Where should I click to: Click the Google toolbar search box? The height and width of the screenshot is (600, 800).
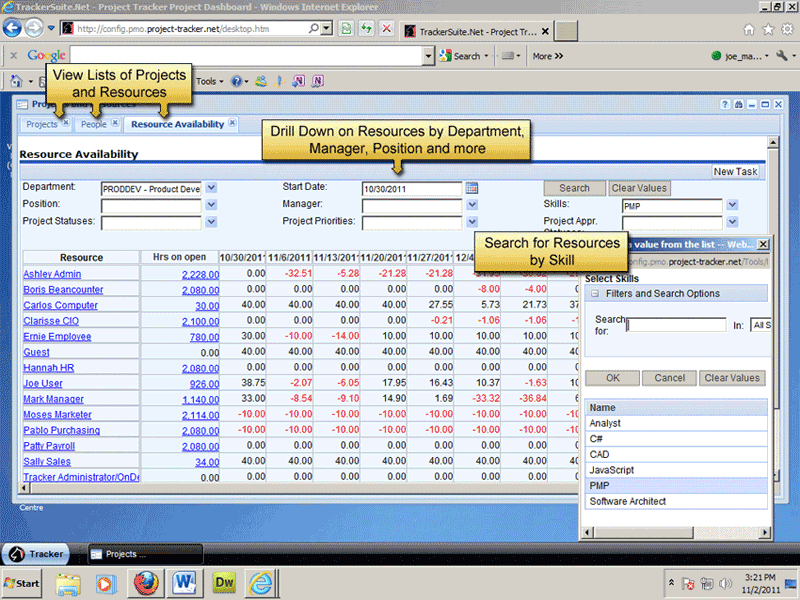coord(246,56)
